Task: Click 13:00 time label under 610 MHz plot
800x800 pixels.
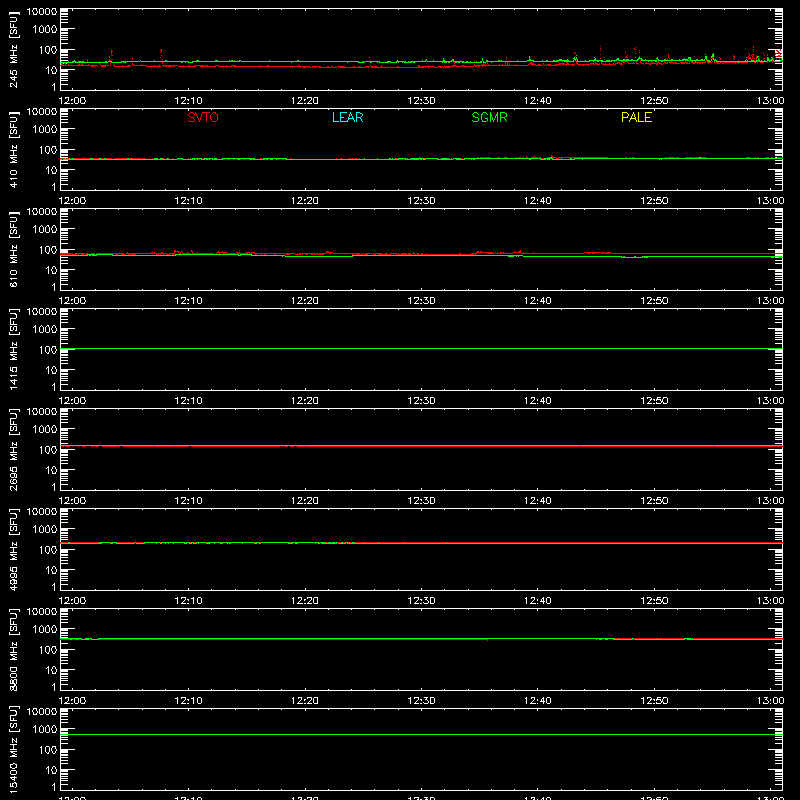Action: coord(770,301)
